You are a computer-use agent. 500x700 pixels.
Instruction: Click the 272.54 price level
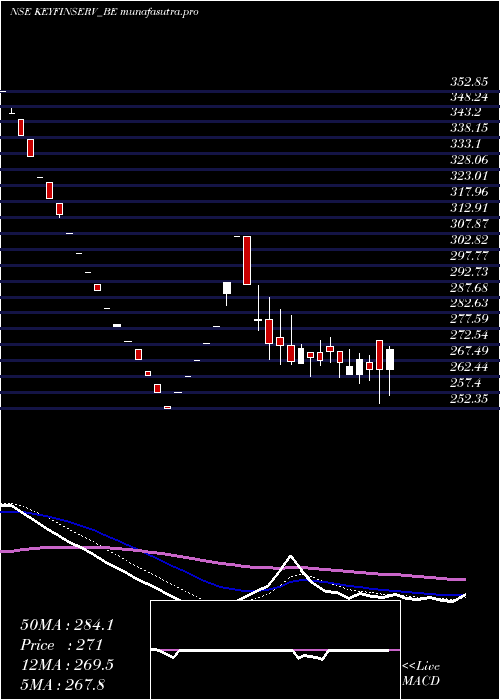coord(468,335)
